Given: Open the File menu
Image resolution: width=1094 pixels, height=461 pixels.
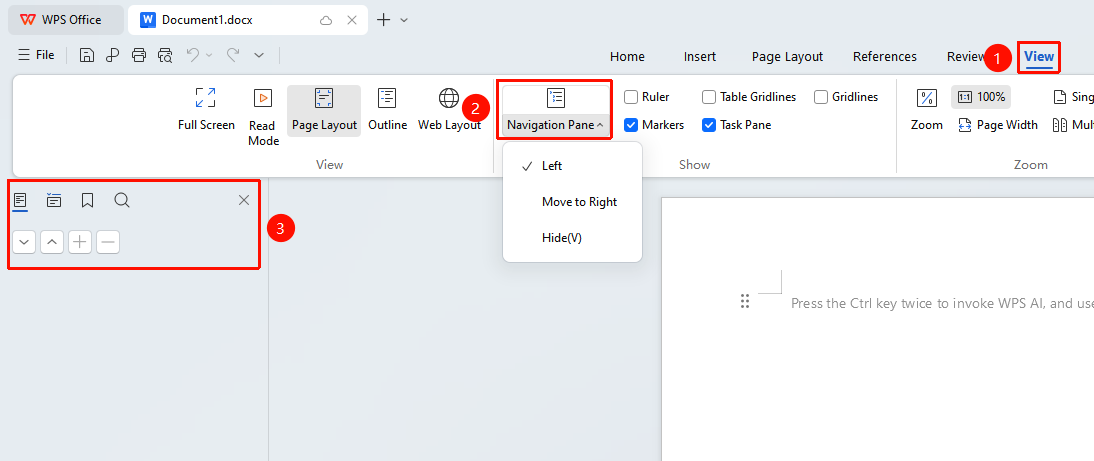Looking at the screenshot, I should tap(36, 55).
